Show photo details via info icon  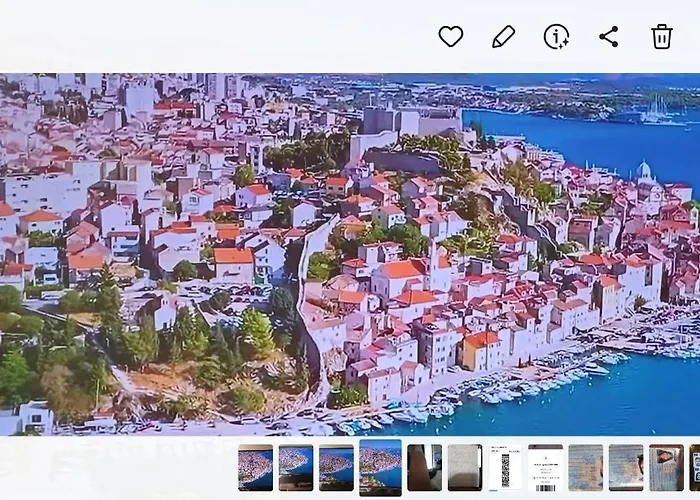click(556, 37)
